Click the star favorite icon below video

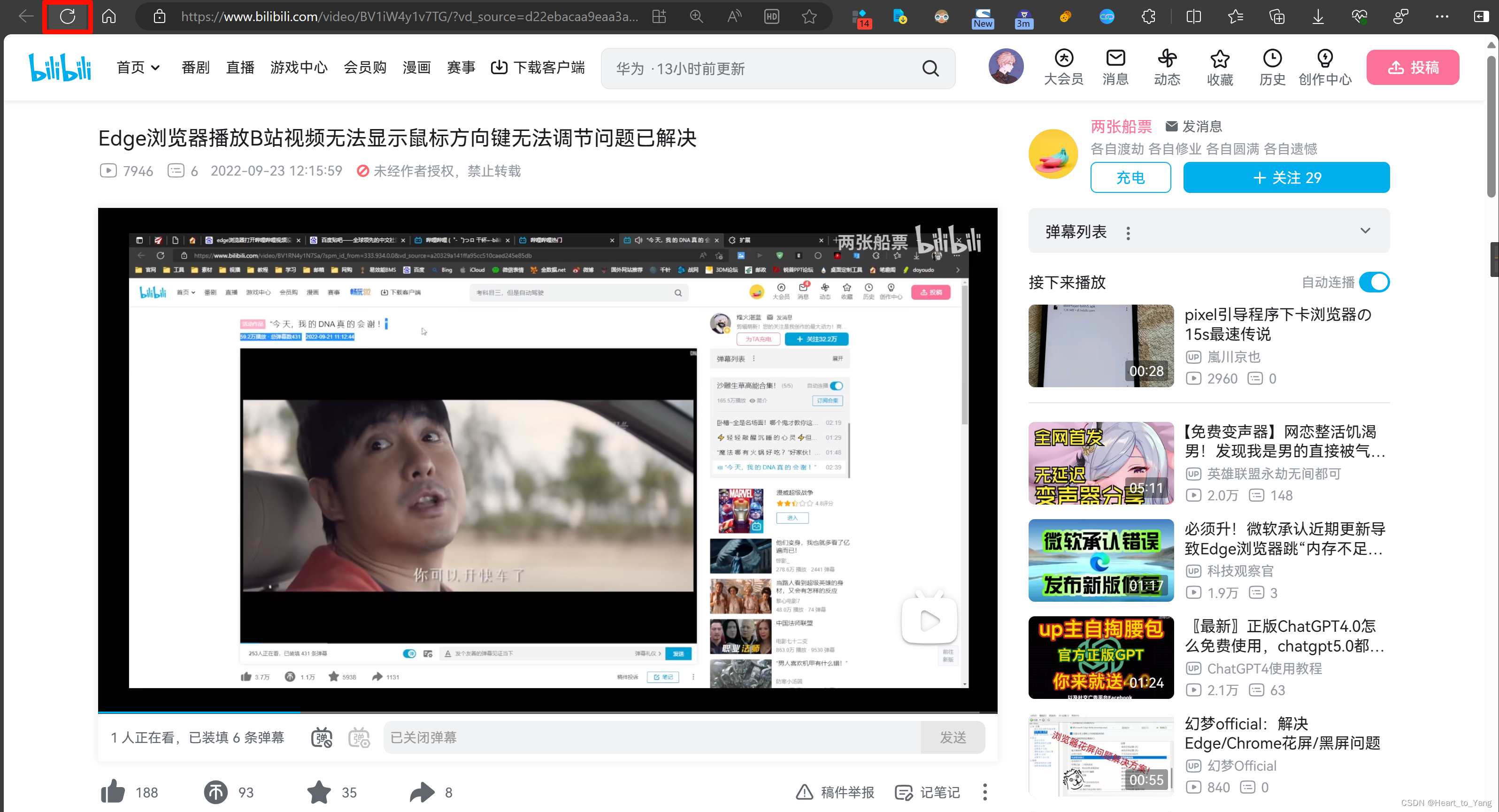[x=319, y=792]
